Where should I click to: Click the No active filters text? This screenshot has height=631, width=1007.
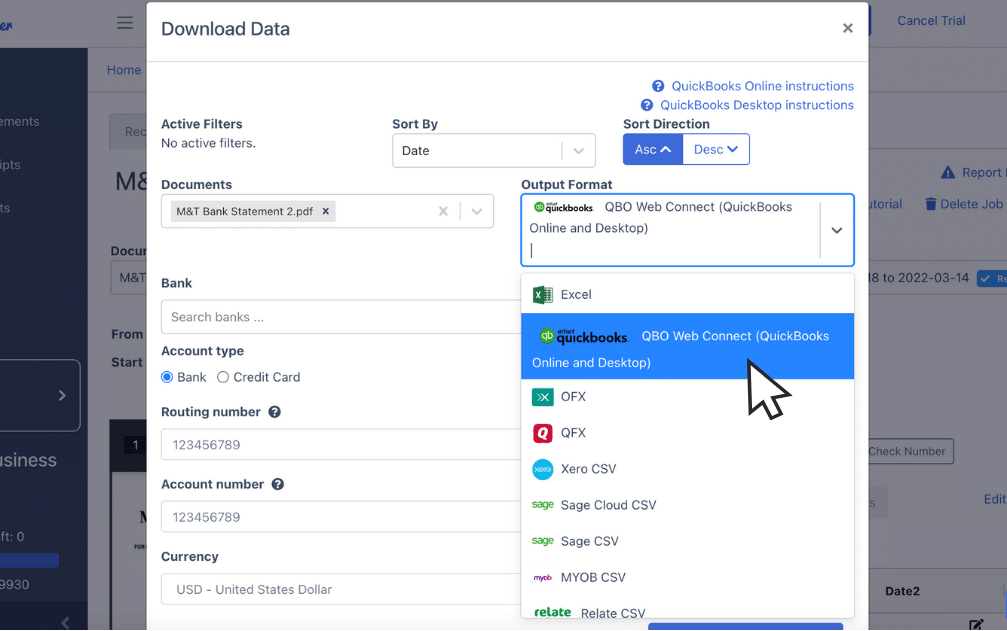(208, 143)
